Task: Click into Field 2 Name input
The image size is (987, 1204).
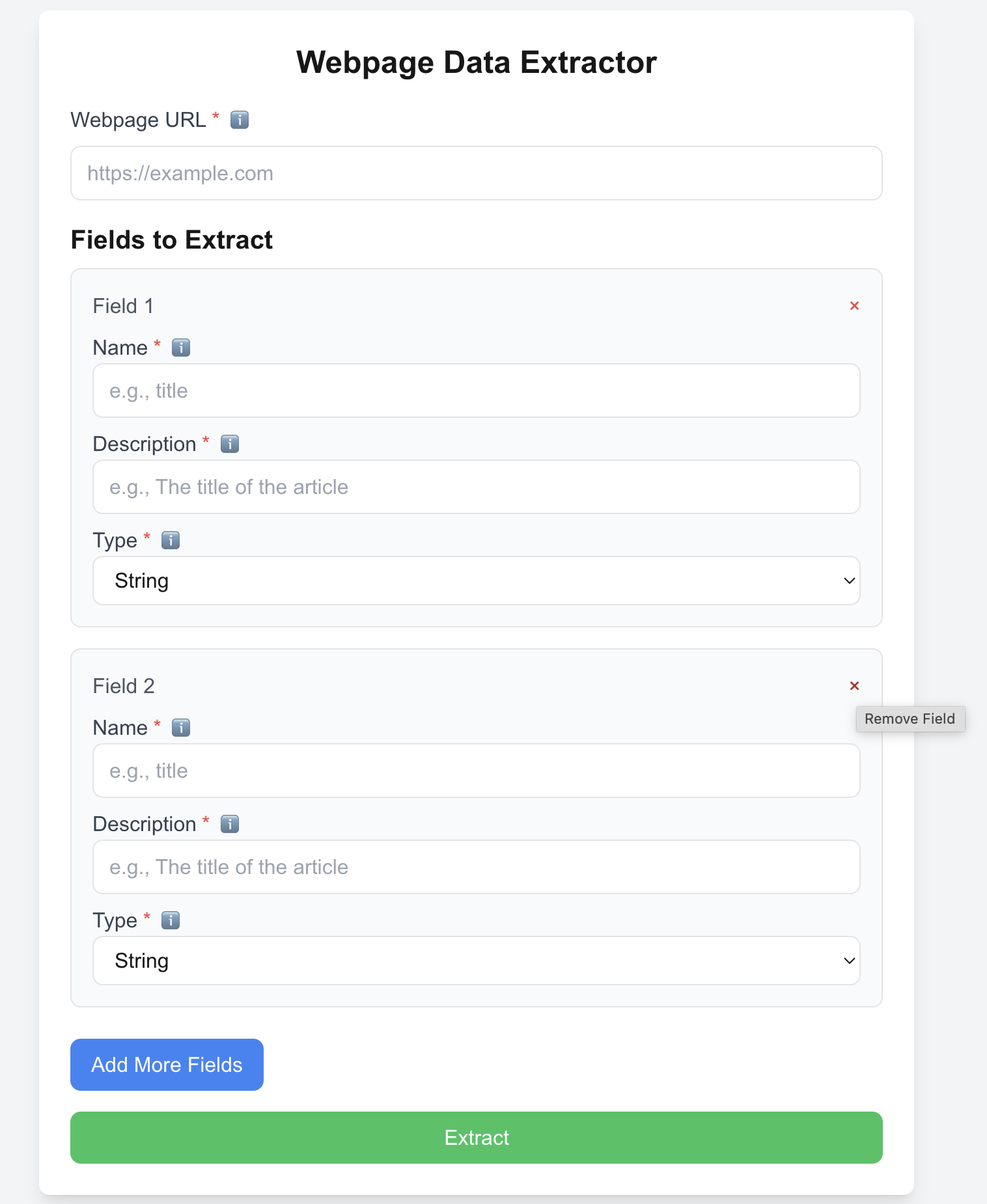Action: click(x=476, y=771)
